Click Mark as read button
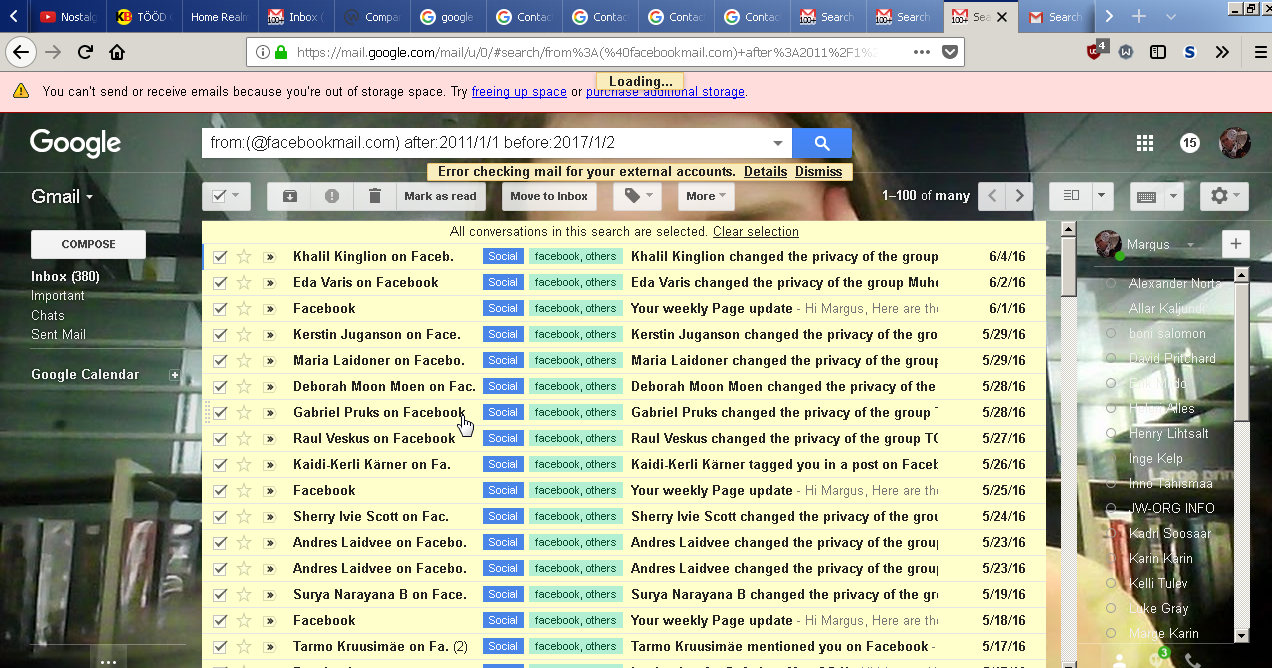Image resolution: width=1272 pixels, height=668 pixels. click(x=440, y=196)
